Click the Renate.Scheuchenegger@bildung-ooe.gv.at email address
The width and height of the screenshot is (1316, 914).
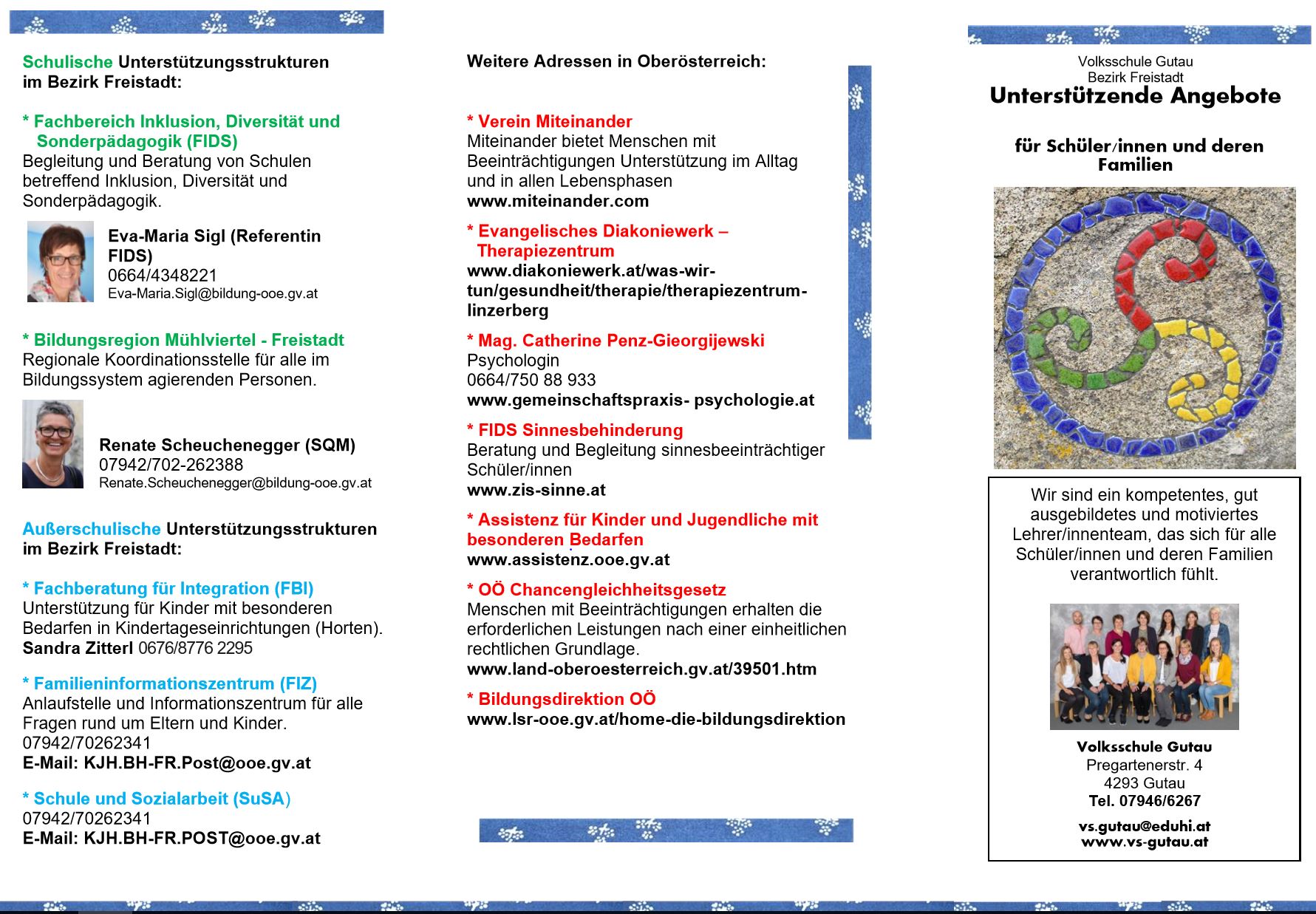[235, 483]
